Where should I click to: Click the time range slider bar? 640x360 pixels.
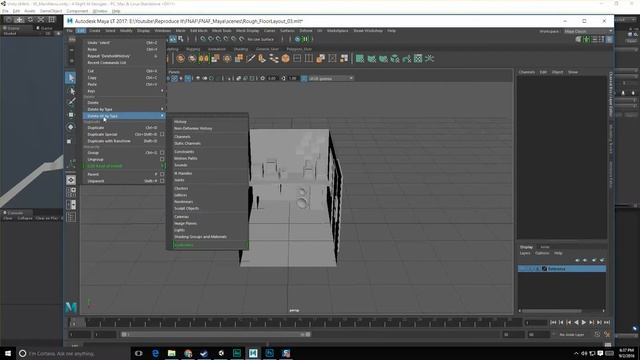[x=216, y=335]
